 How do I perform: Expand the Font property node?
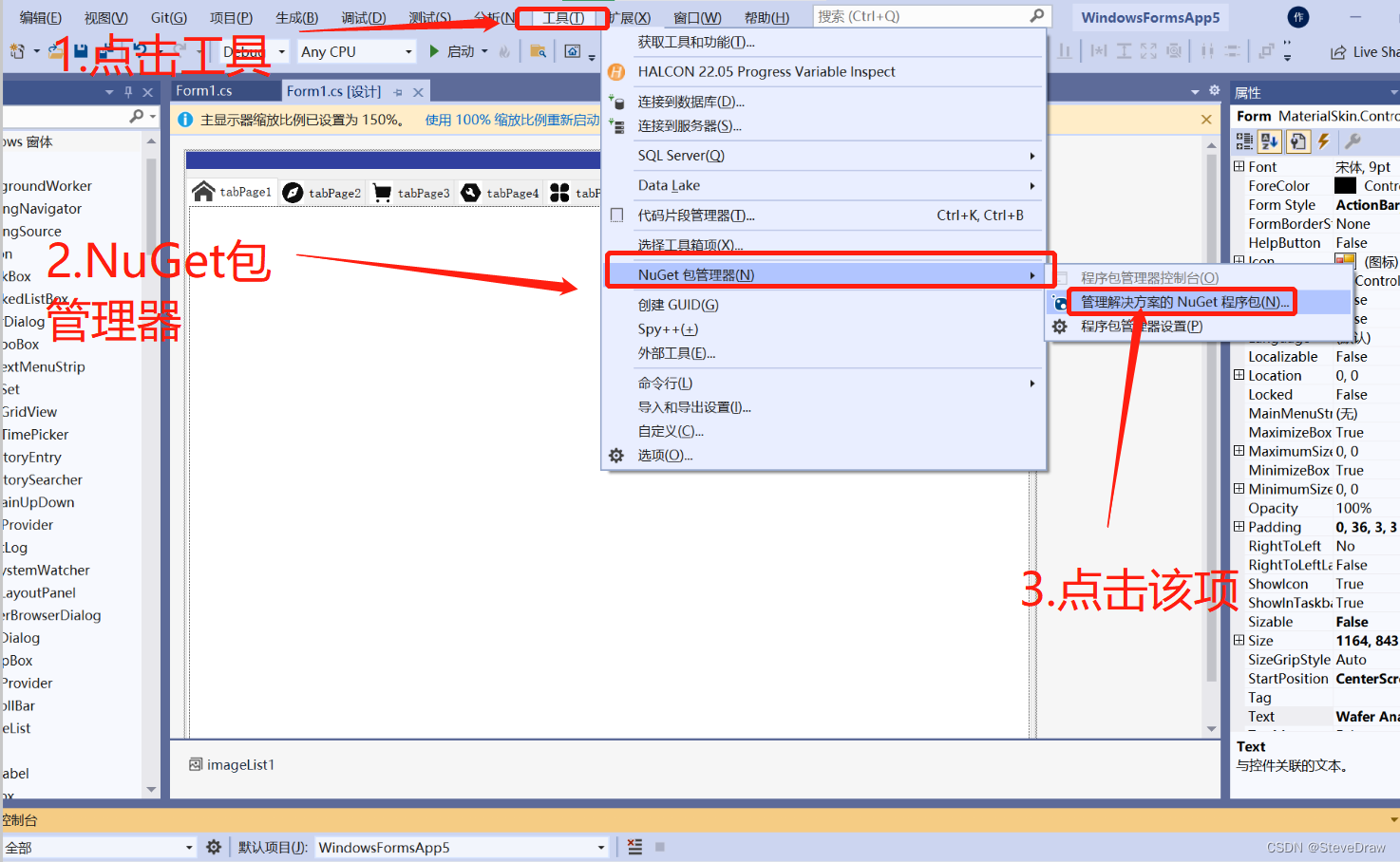pyautogui.click(x=1239, y=166)
